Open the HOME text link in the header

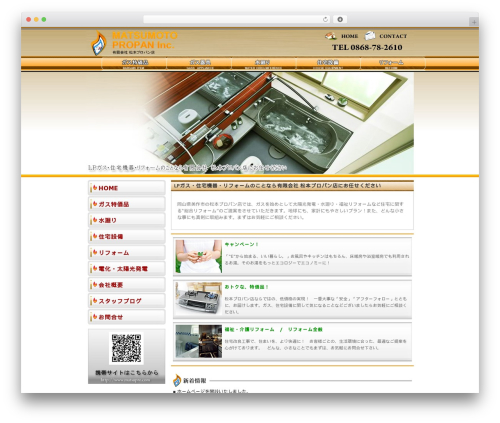[x=349, y=36]
